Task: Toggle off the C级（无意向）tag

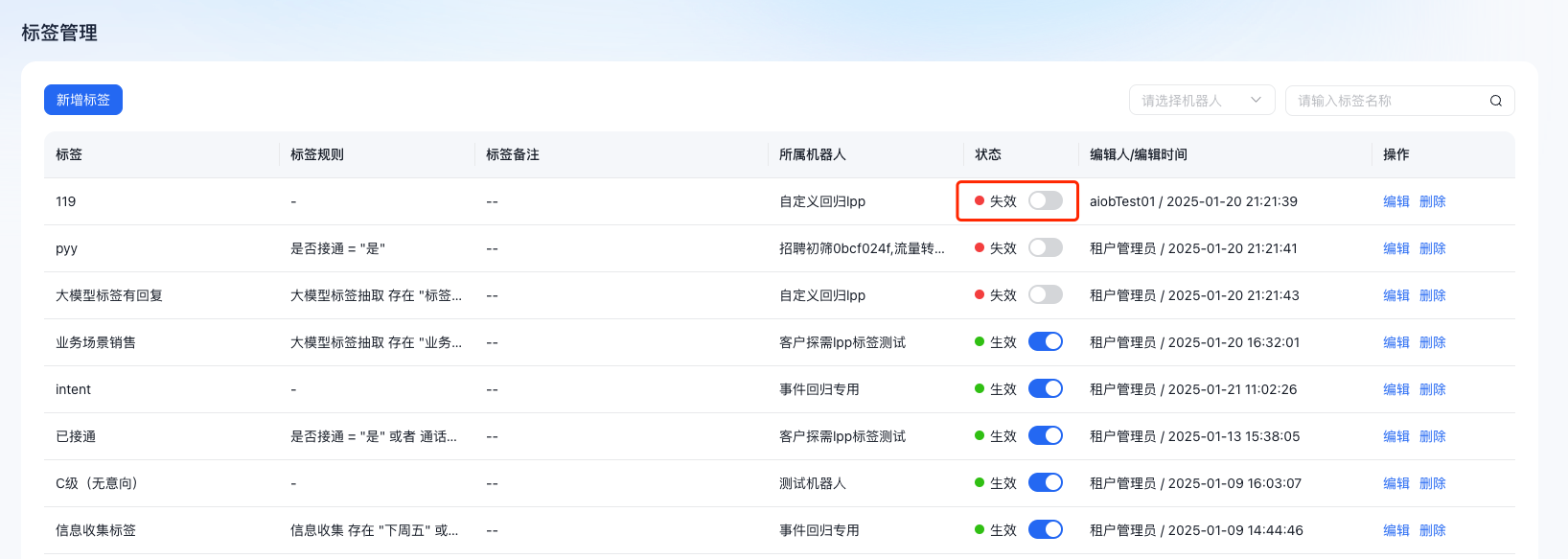Action: click(x=1045, y=483)
